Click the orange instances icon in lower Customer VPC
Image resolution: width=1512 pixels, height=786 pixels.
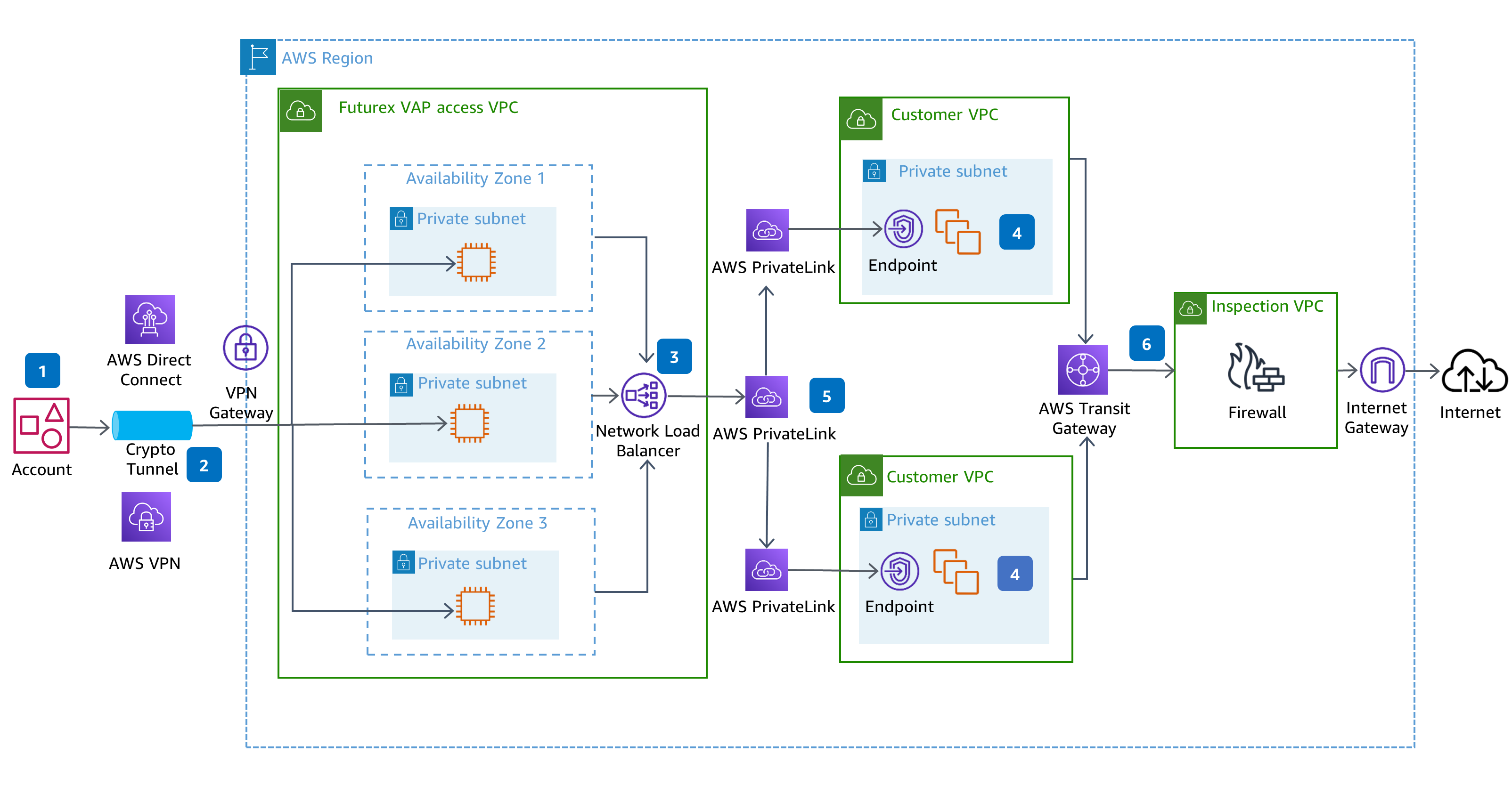click(x=956, y=572)
